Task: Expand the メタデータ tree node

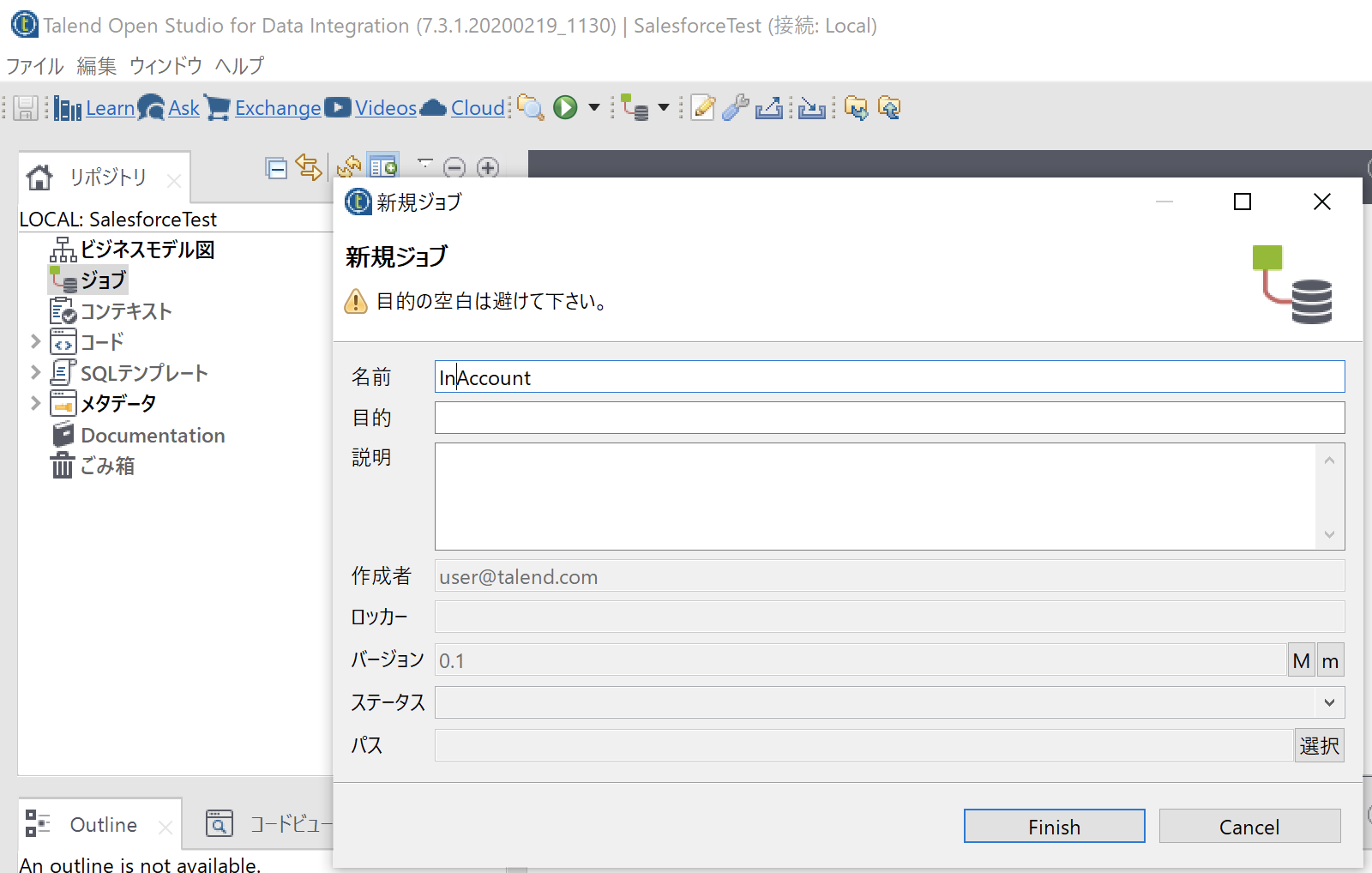Action: point(35,403)
